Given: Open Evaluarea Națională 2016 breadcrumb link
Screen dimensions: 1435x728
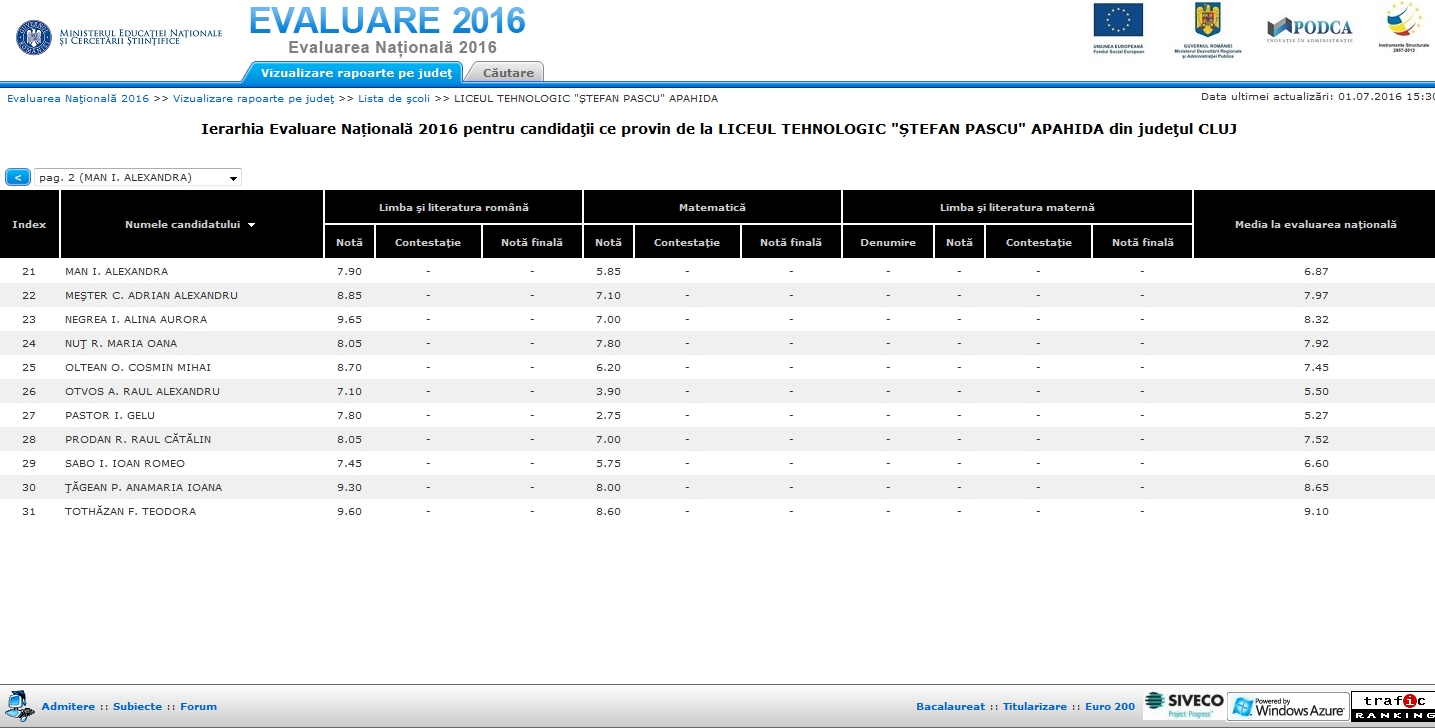Looking at the screenshot, I should click(x=78, y=99).
